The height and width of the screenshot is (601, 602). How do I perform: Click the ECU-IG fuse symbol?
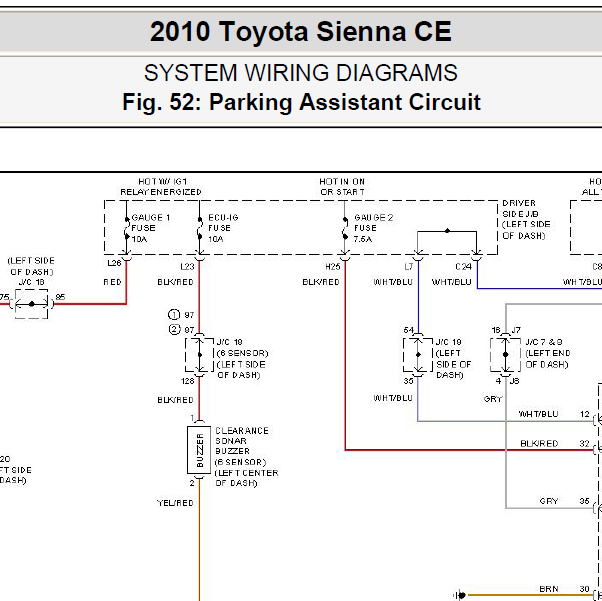(200, 228)
